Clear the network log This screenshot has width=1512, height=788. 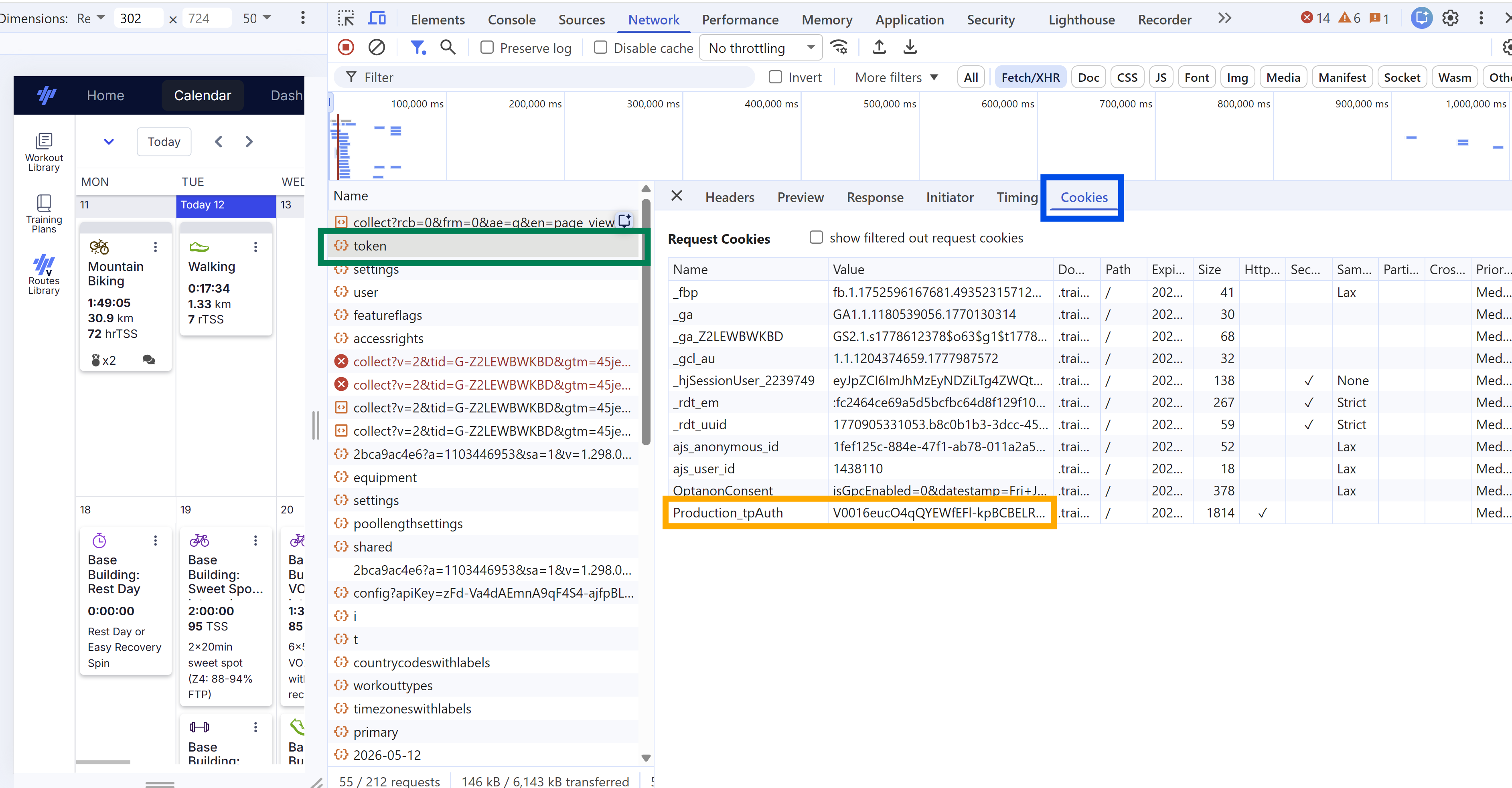pyautogui.click(x=376, y=48)
